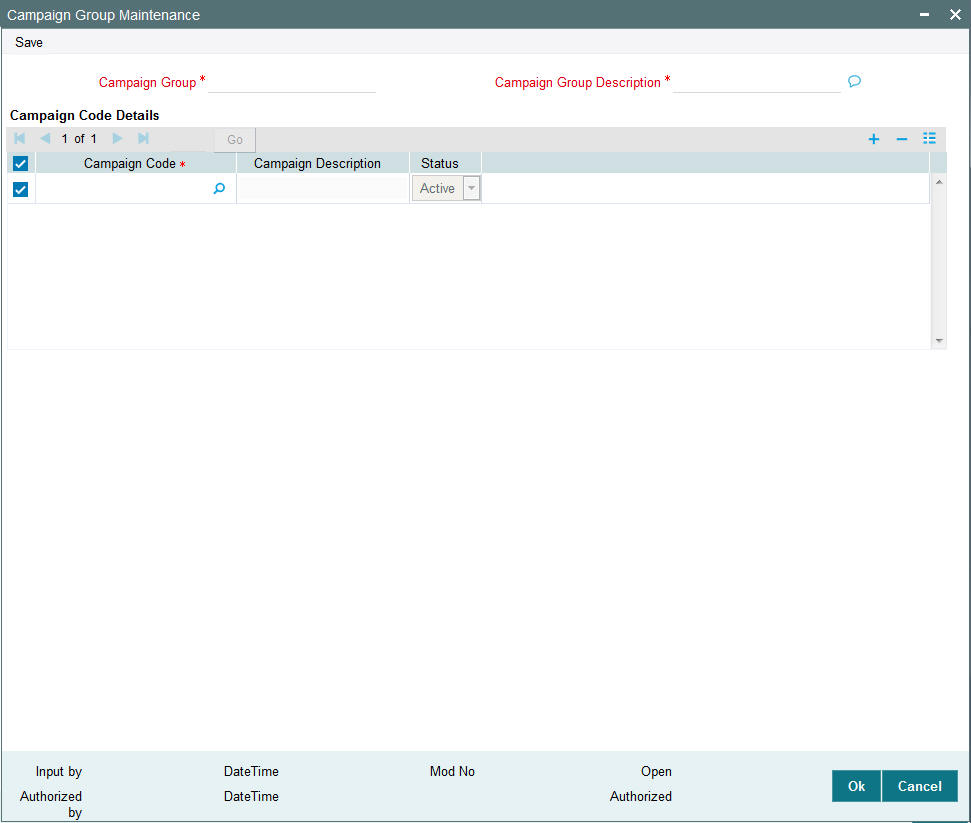Click the Input by label
Viewport: 971px width, 823px height.
click(59, 771)
